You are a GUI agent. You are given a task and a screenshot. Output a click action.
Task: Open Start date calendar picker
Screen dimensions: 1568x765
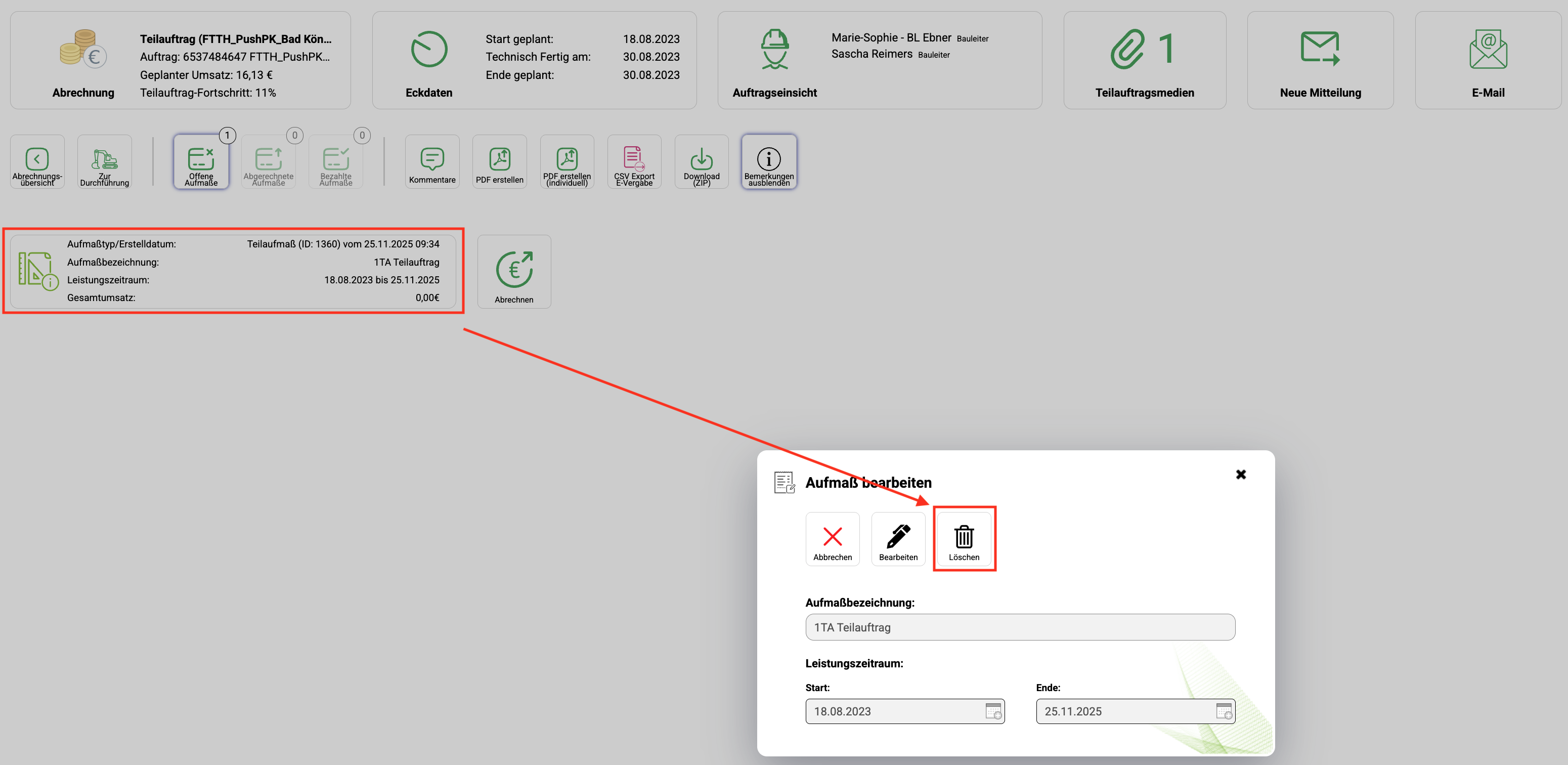[x=993, y=711]
